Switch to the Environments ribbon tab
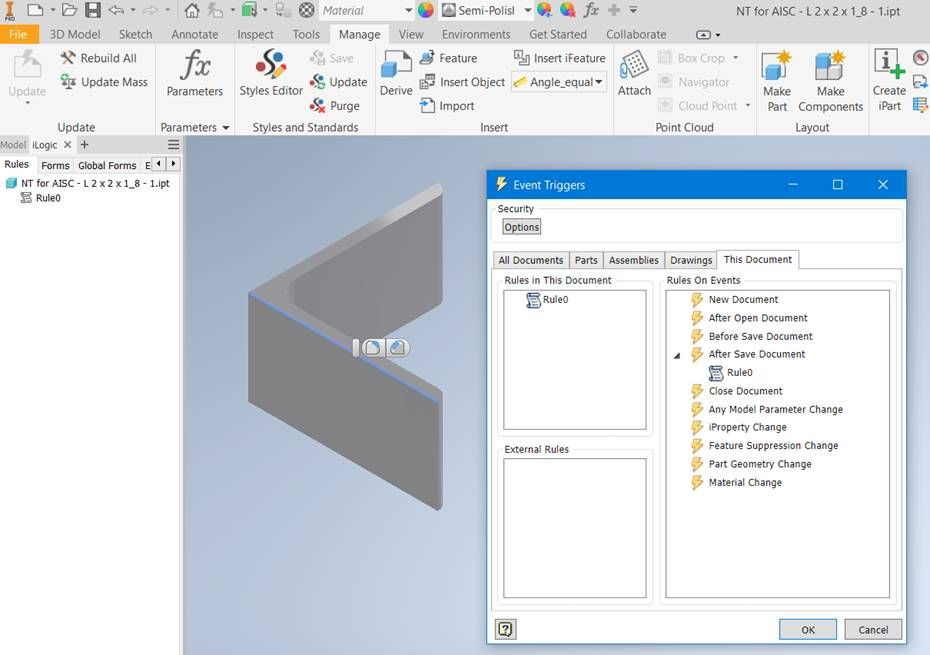This screenshot has height=655, width=930. [x=476, y=34]
